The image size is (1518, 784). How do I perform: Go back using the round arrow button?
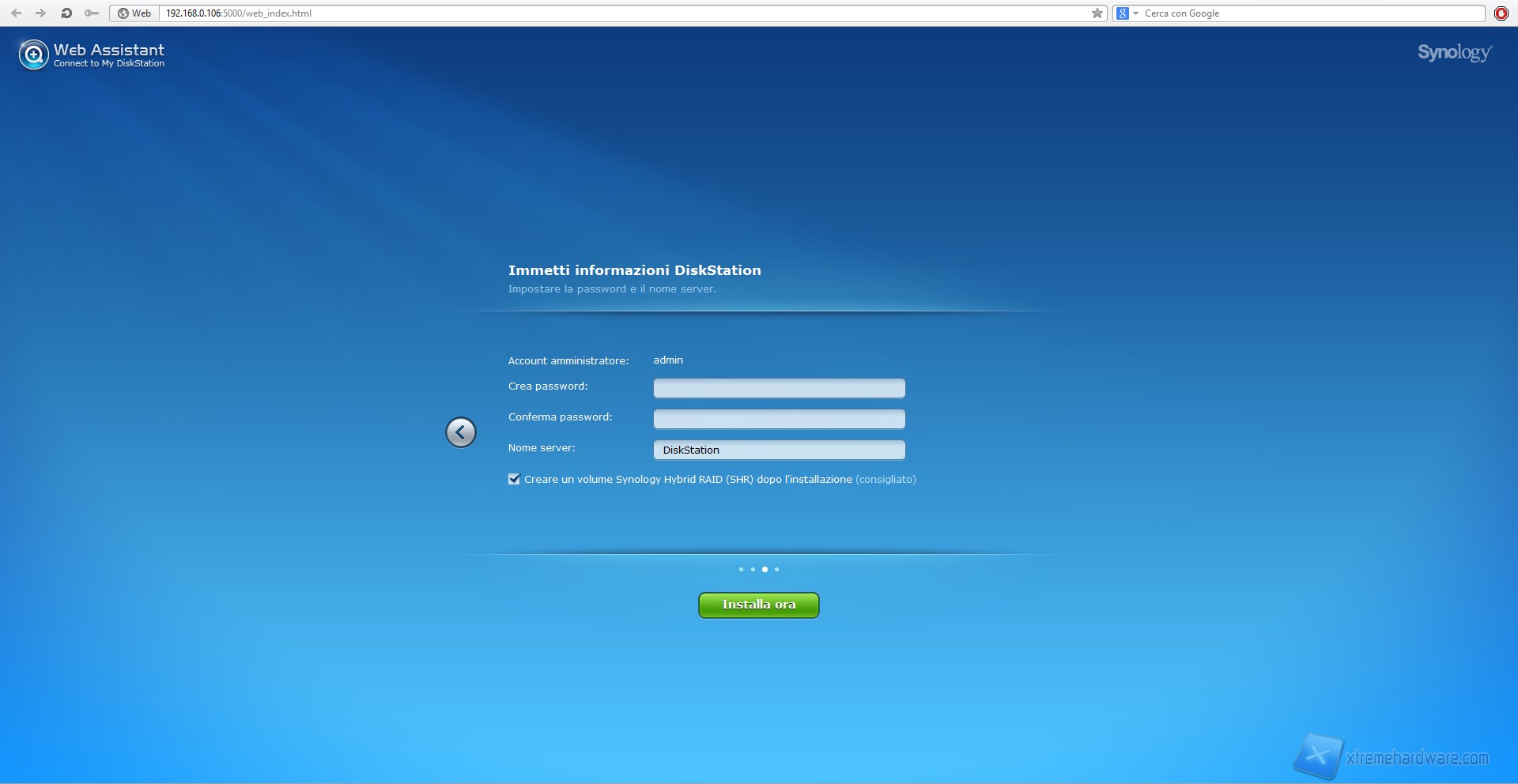[x=460, y=432]
